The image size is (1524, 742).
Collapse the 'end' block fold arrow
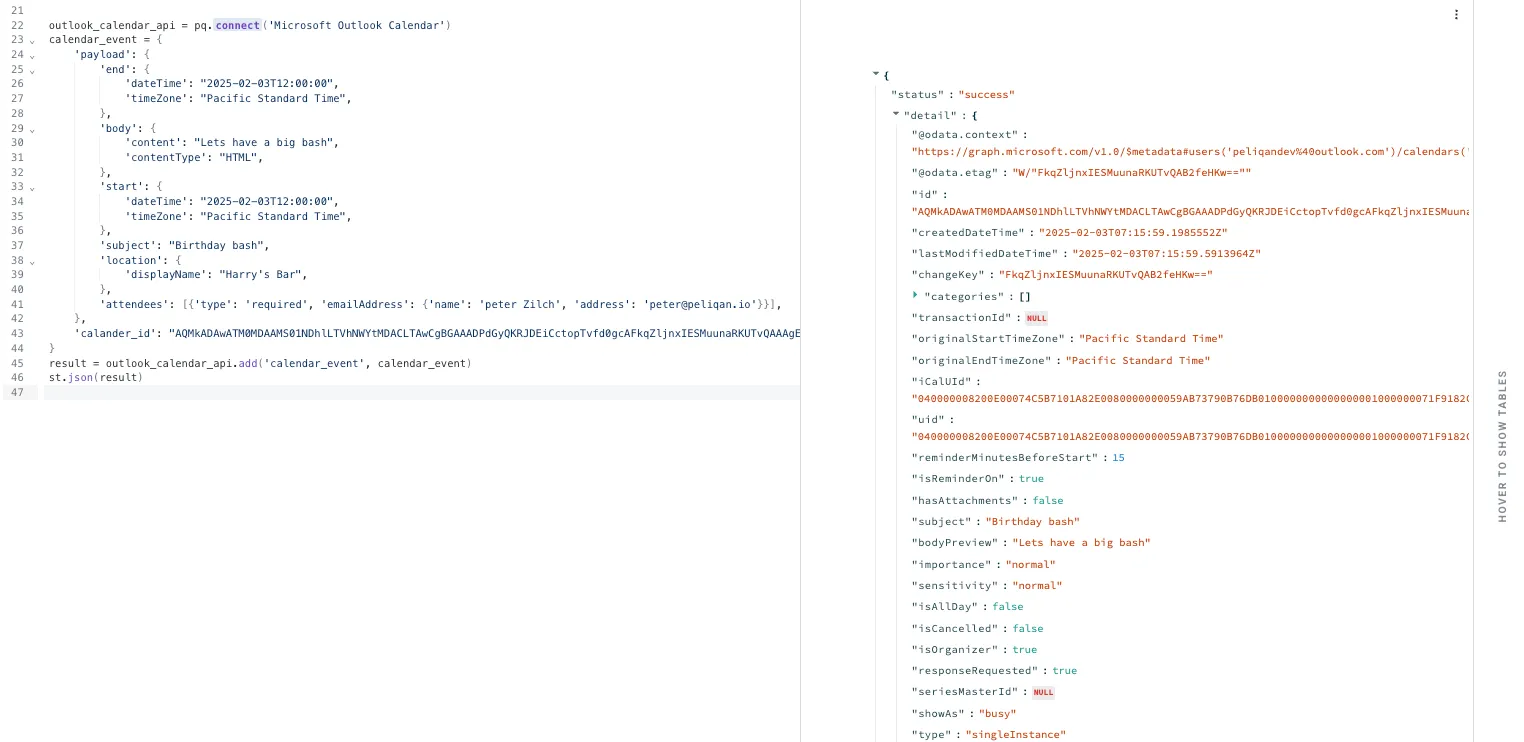click(x=32, y=70)
